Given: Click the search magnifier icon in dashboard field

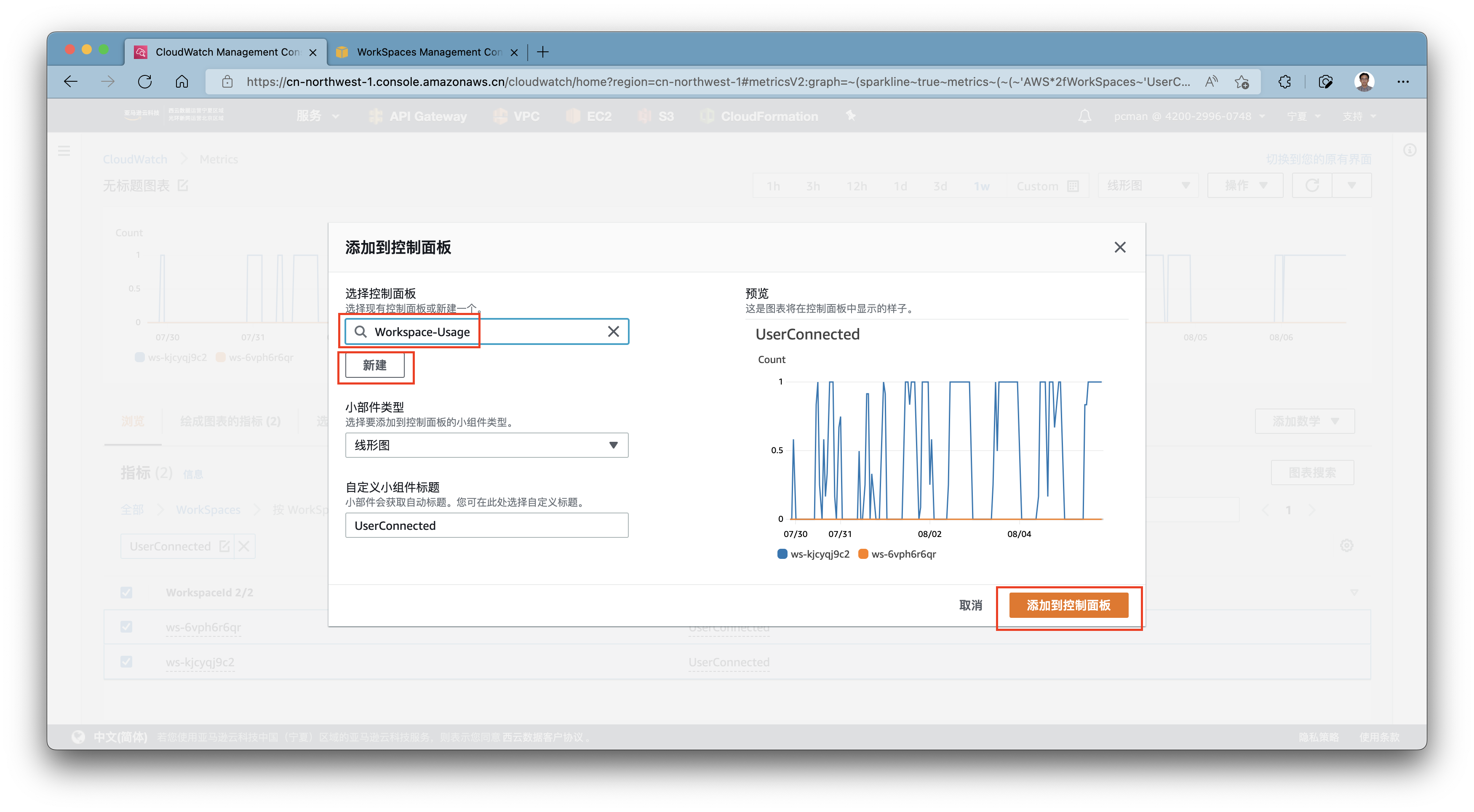Looking at the screenshot, I should (x=360, y=332).
